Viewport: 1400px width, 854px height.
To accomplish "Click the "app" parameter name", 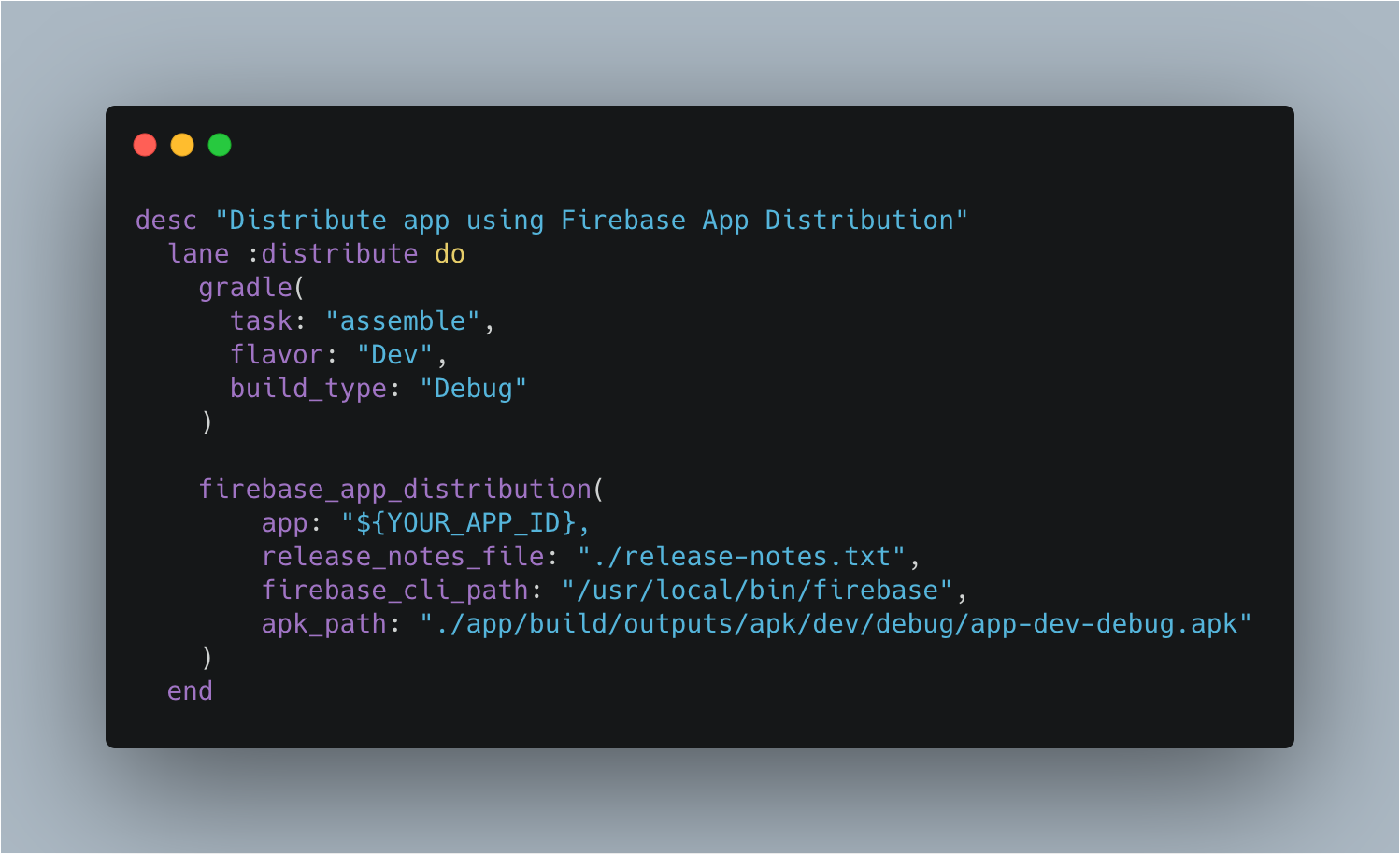I will pyautogui.click(x=285, y=523).
